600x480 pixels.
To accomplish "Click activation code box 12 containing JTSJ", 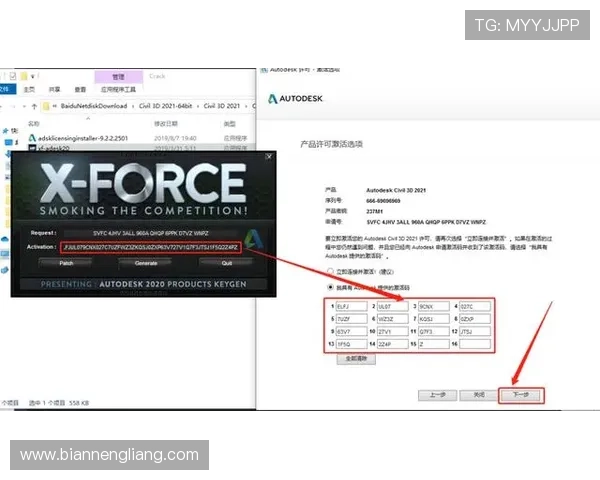I will pyautogui.click(x=475, y=331).
